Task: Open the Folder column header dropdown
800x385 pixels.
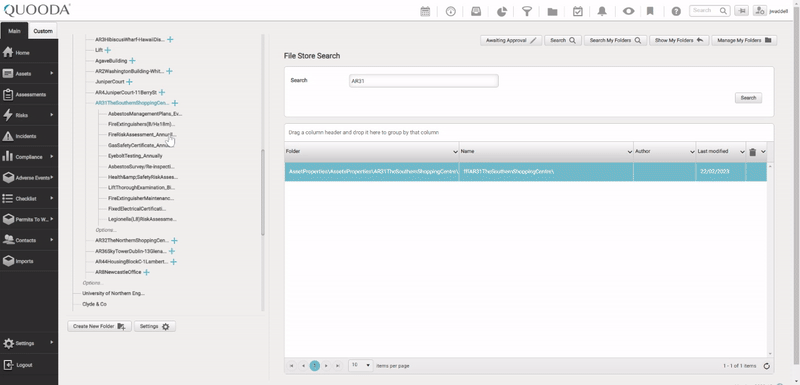Action: 455,152
